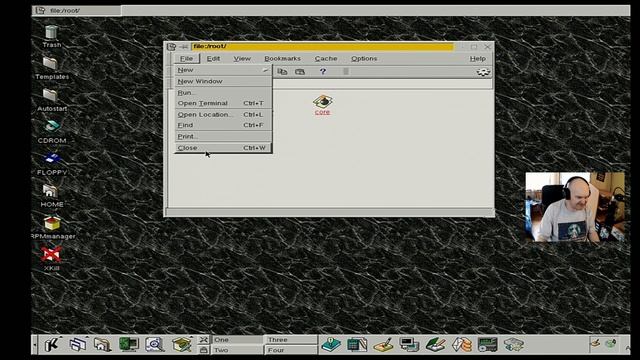Viewport: 640px width, 360px height.
Task: Open the K application launcher menu
Action: [52, 345]
